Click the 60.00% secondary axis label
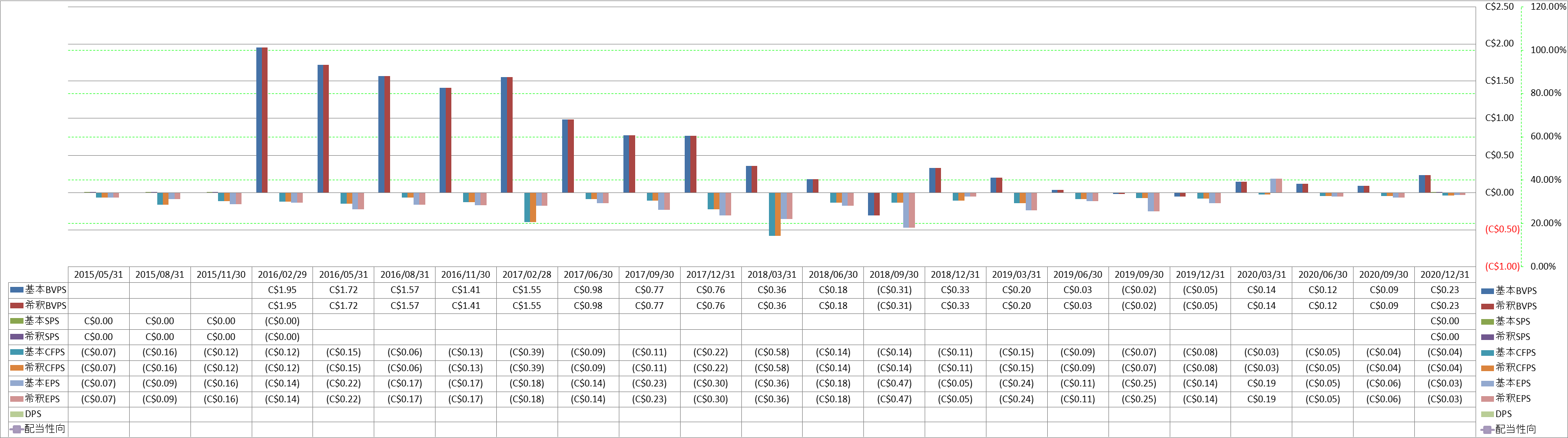 [1546, 136]
